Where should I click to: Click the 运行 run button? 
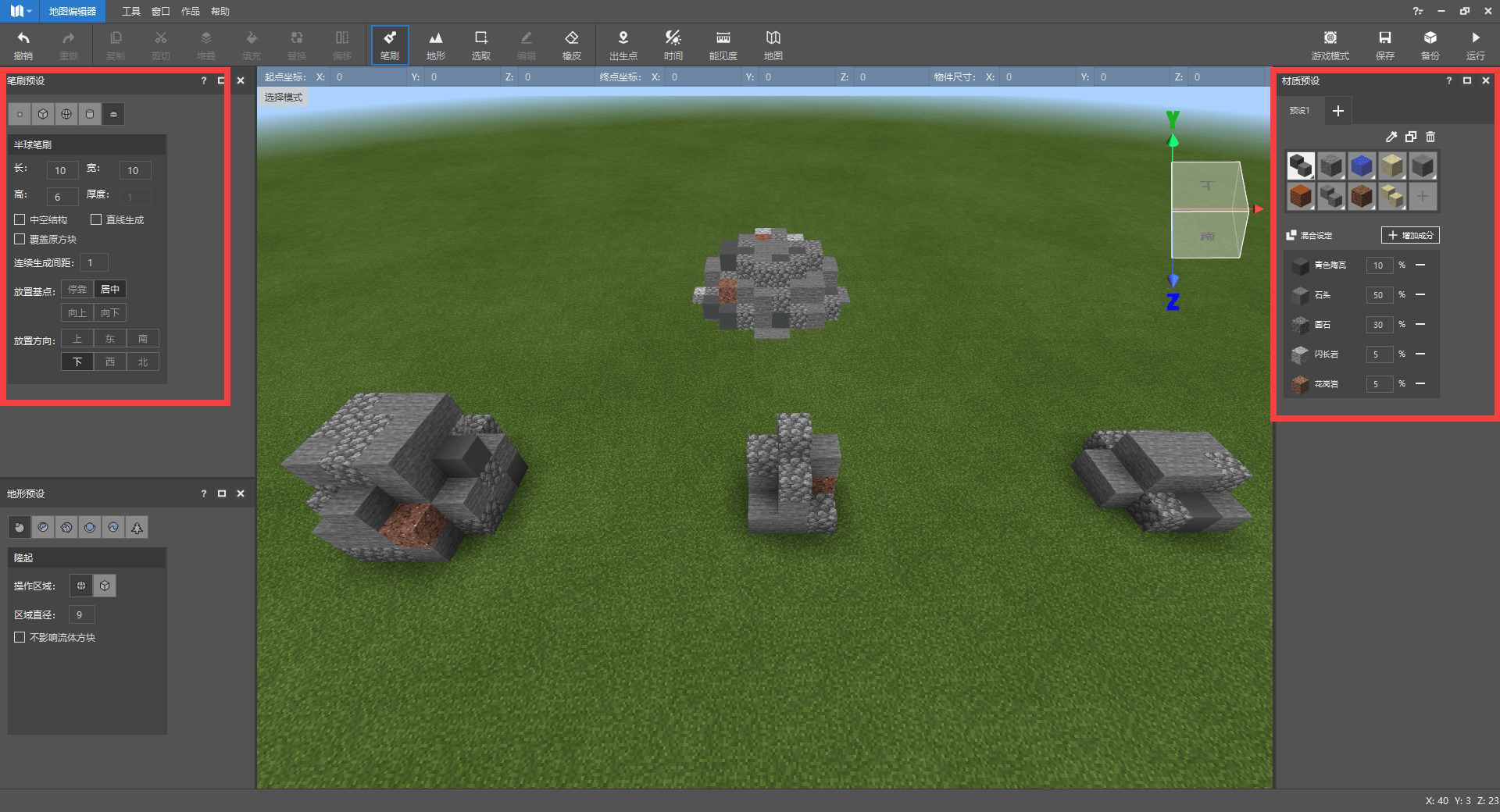[x=1475, y=45]
